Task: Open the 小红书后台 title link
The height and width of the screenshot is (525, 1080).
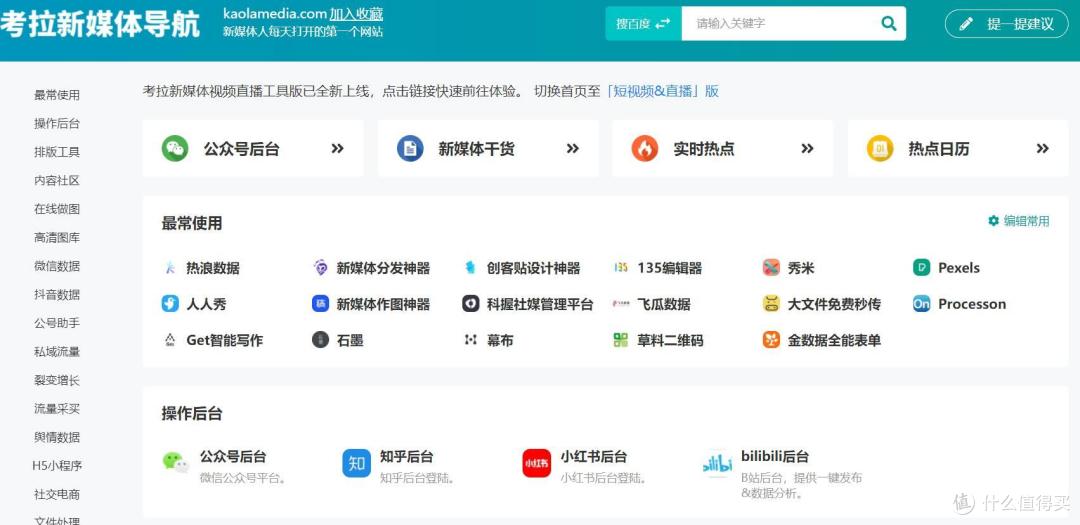Action: click(x=594, y=456)
